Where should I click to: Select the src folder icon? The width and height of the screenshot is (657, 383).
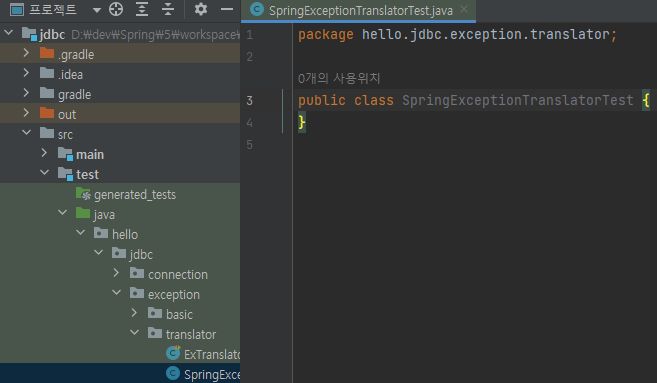point(47,133)
